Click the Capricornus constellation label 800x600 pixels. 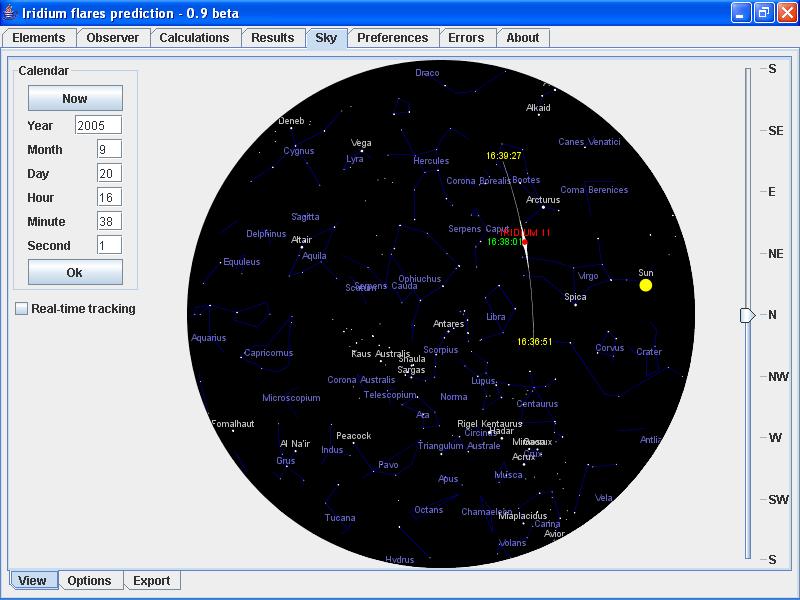coord(268,353)
